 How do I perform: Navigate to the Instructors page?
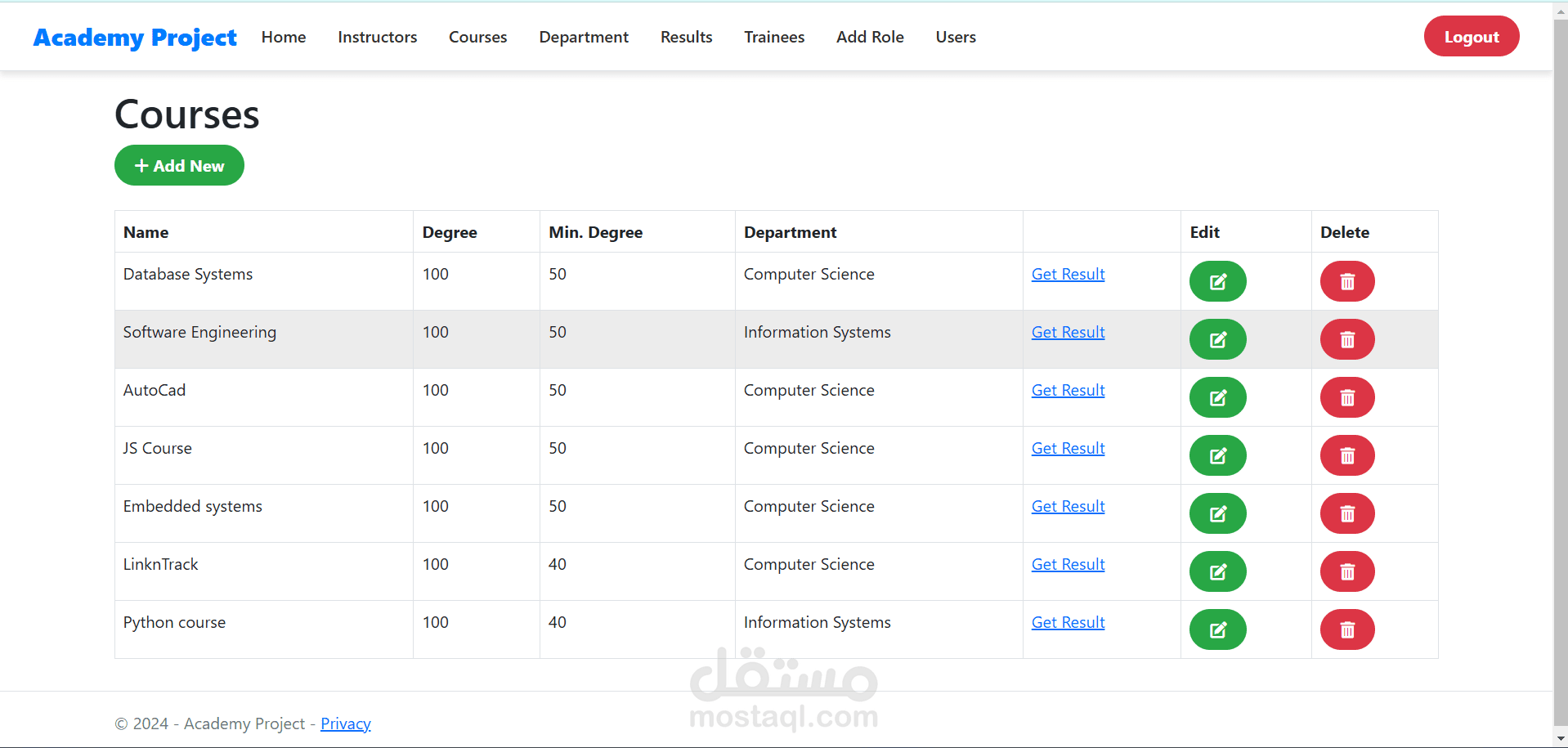377,37
